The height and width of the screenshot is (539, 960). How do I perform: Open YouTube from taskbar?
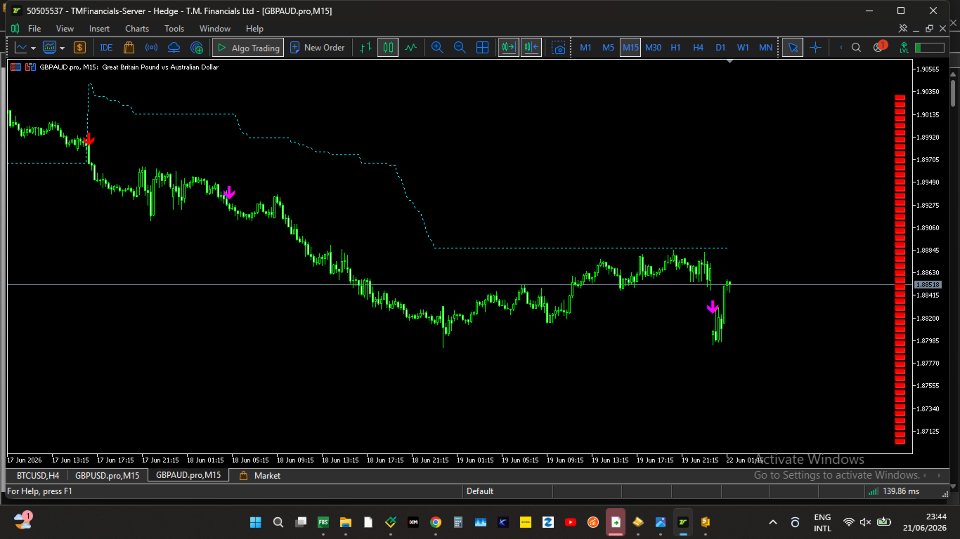(x=571, y=522)
